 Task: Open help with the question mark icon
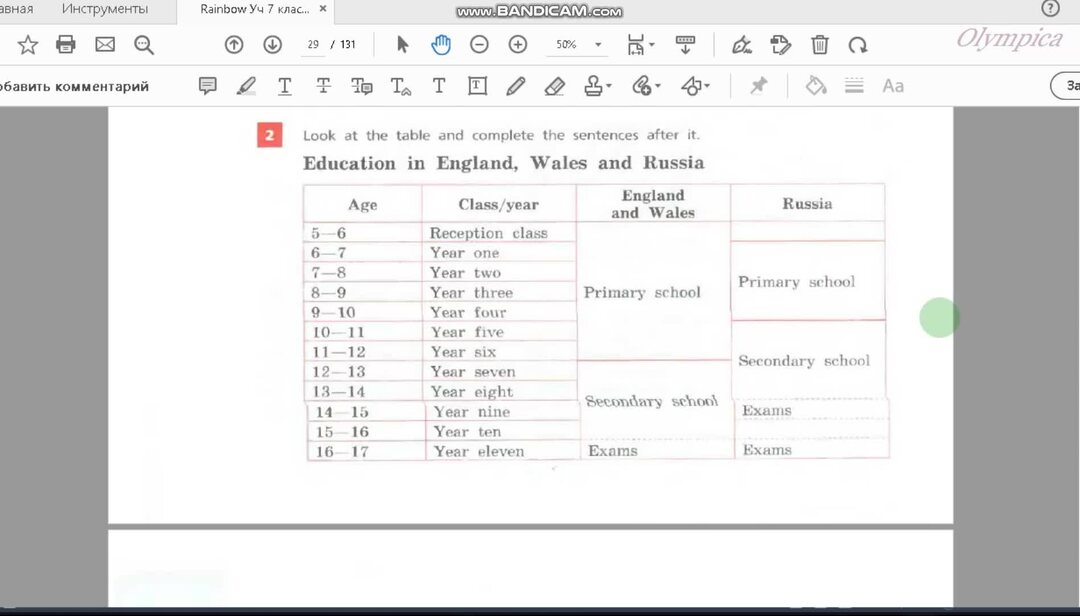[x=1050, y=8]
